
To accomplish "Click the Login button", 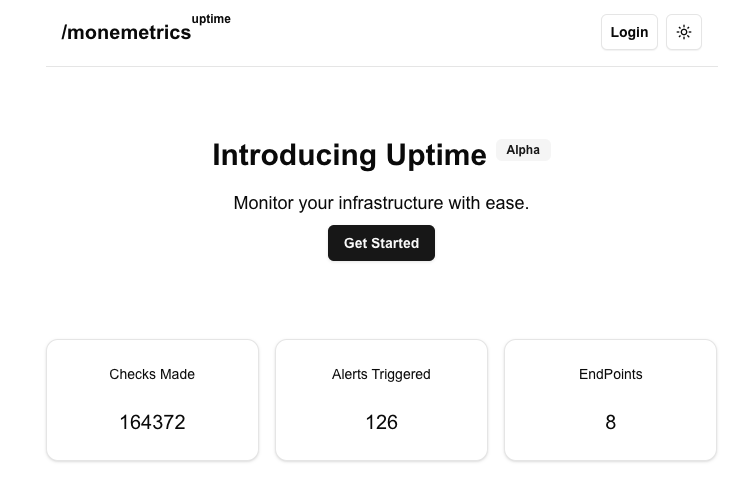I will (x=629, y=32).
